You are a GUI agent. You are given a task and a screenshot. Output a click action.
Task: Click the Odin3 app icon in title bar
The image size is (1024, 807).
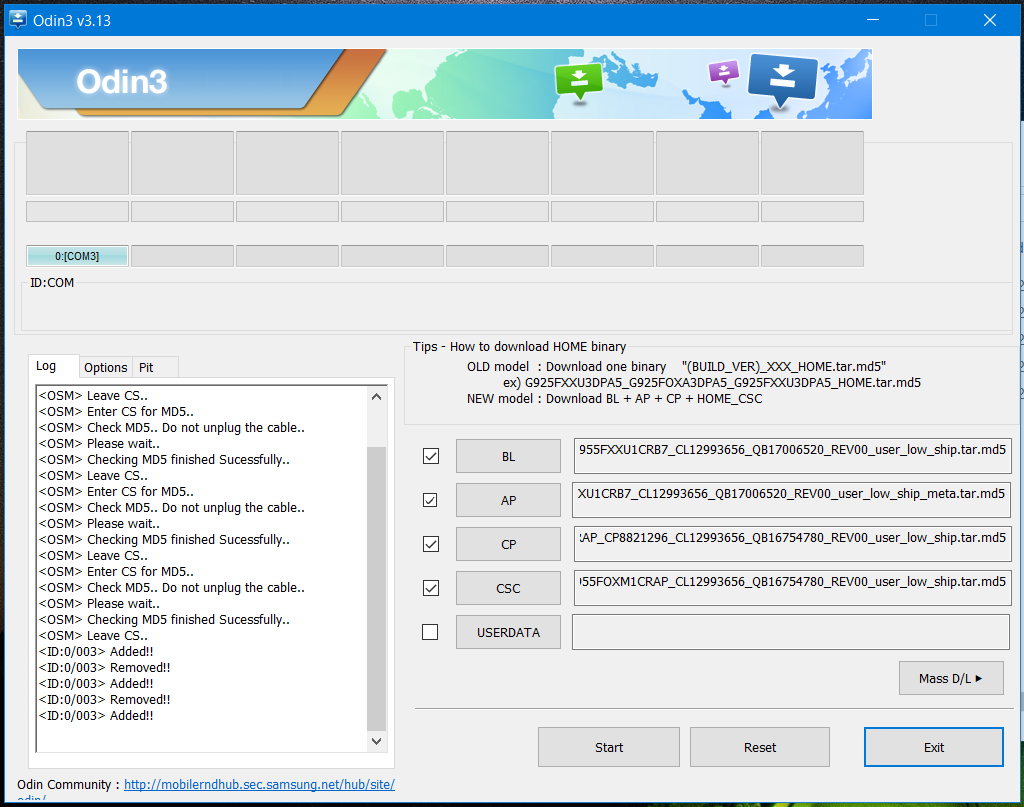[x=18, y=19]
